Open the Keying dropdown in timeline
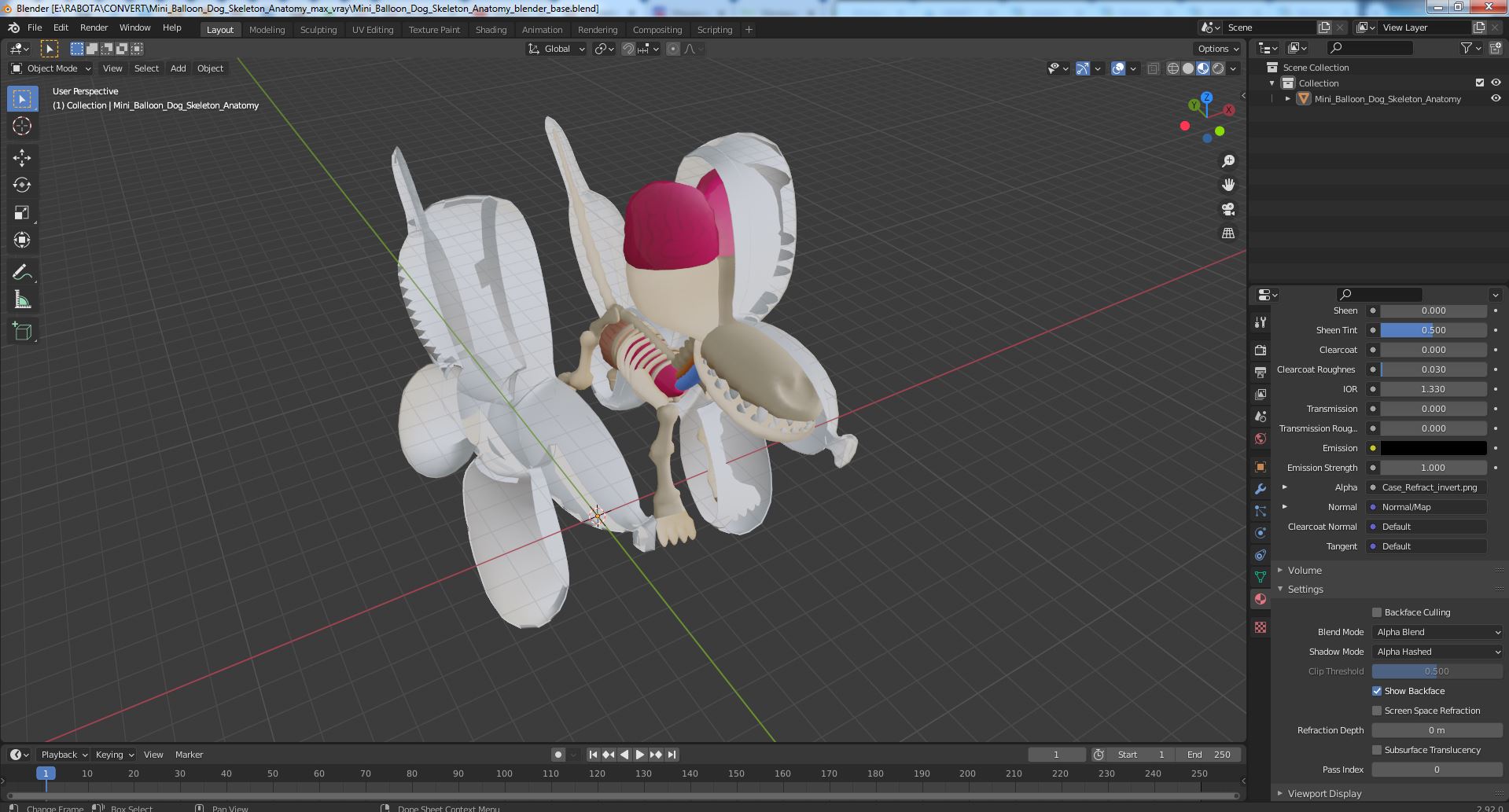Viewport: 1509px width, 812px height. pos(114,755)
